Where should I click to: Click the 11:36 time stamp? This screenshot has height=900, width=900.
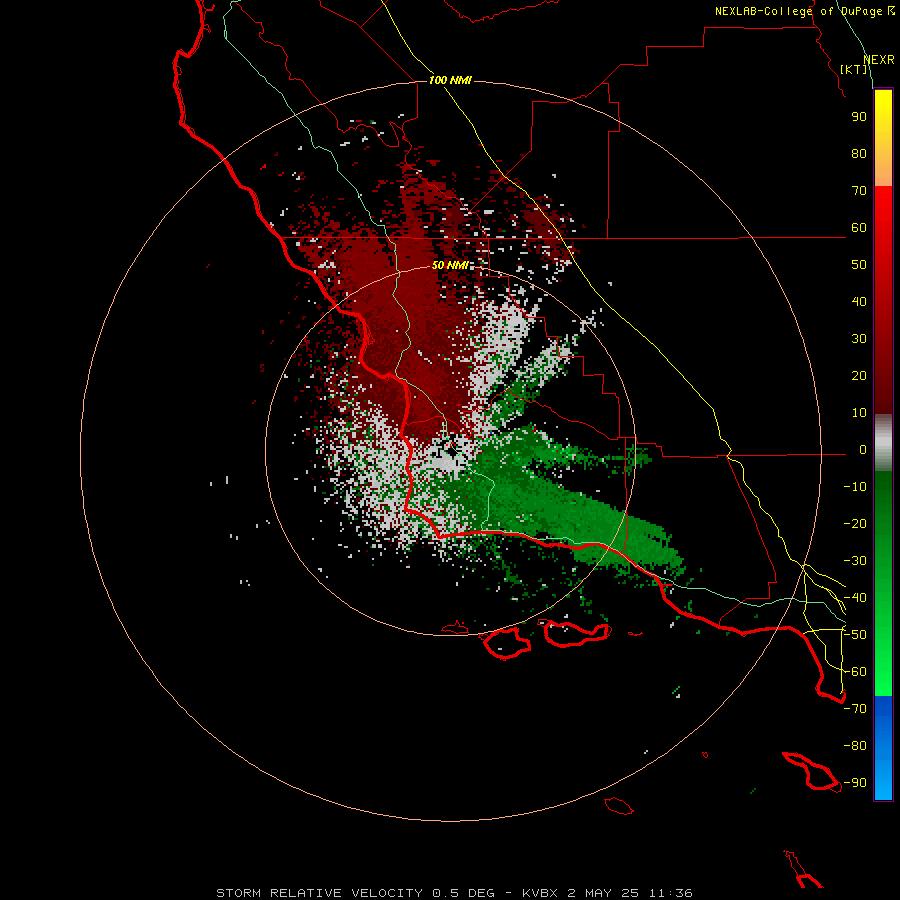pyautogui.click(x=670, y=893)
